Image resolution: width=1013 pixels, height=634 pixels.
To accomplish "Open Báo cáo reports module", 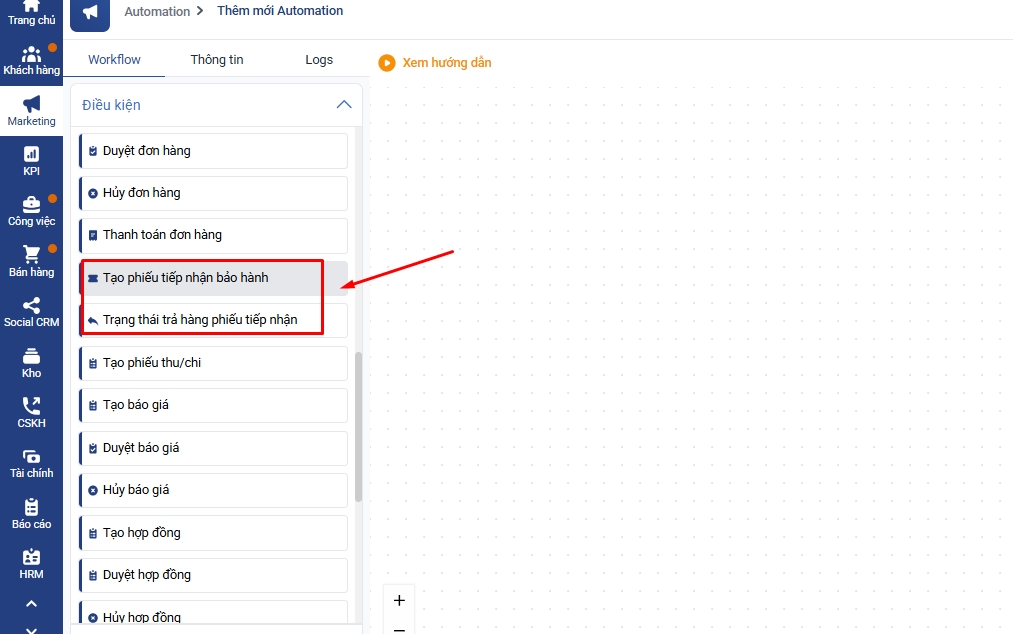I will [x=31, y=514].
